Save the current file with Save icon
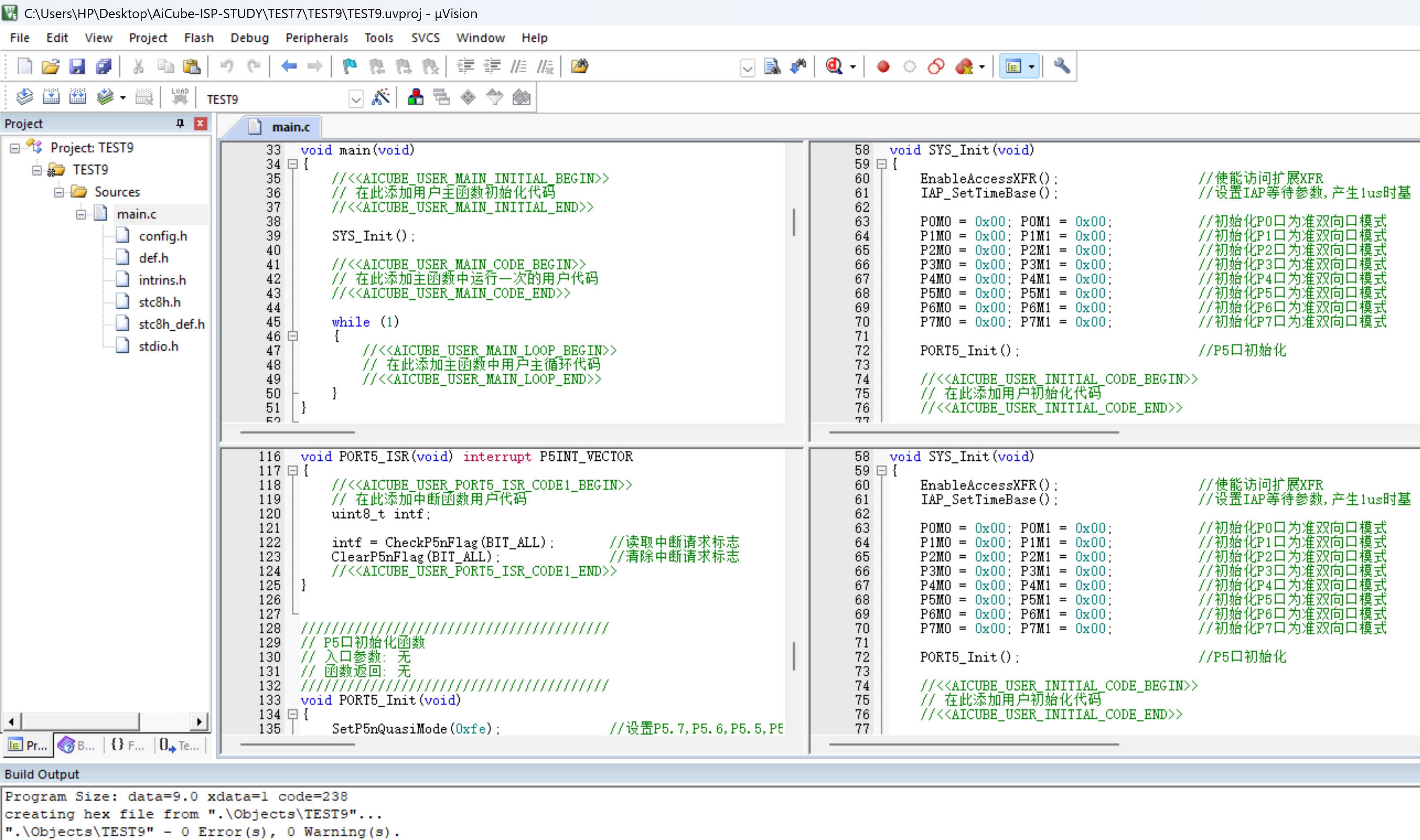Viewport: 1420px width, 840px height. [77, 67]
